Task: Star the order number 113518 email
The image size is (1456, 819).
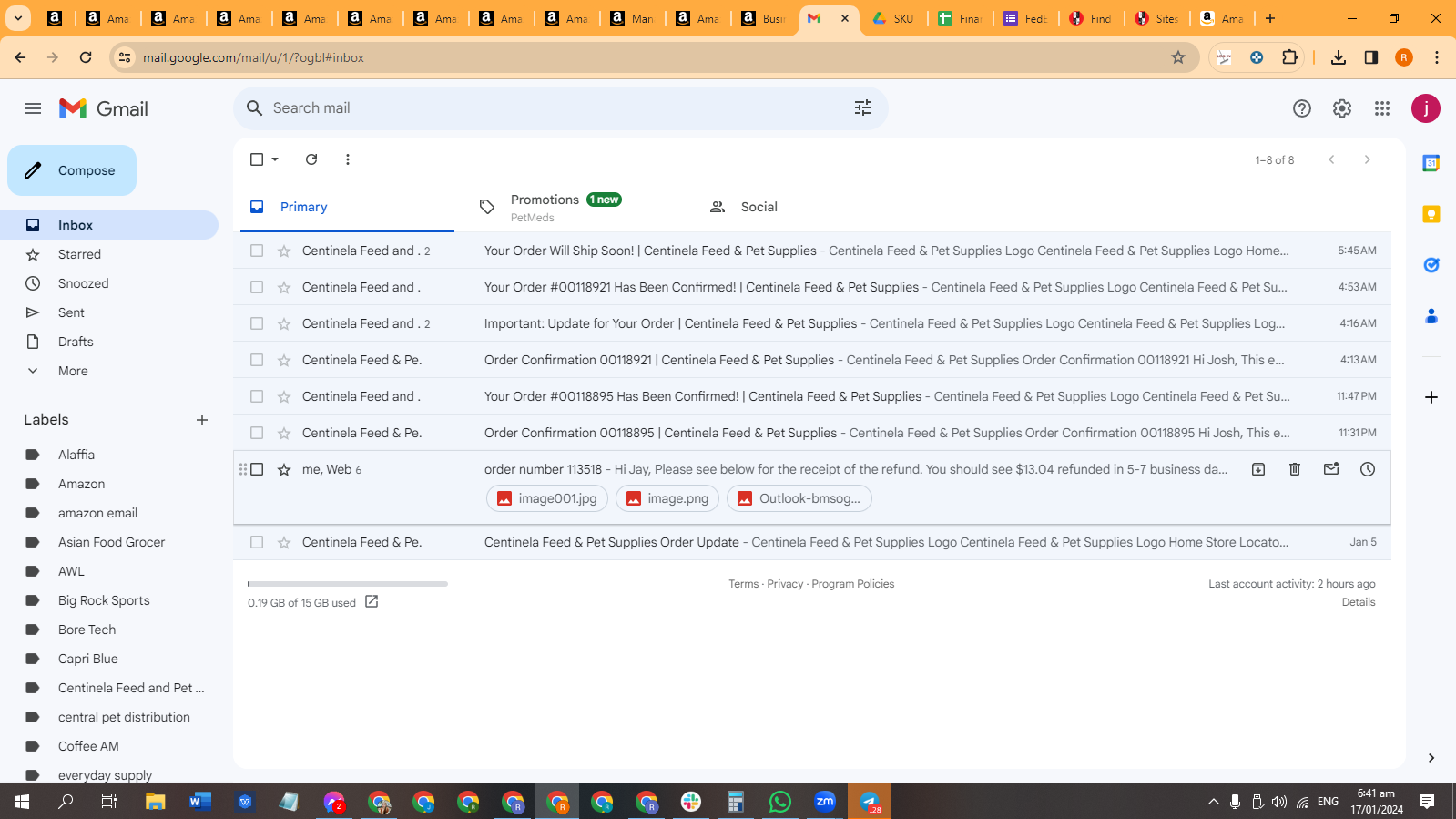Action: (284, 469)
